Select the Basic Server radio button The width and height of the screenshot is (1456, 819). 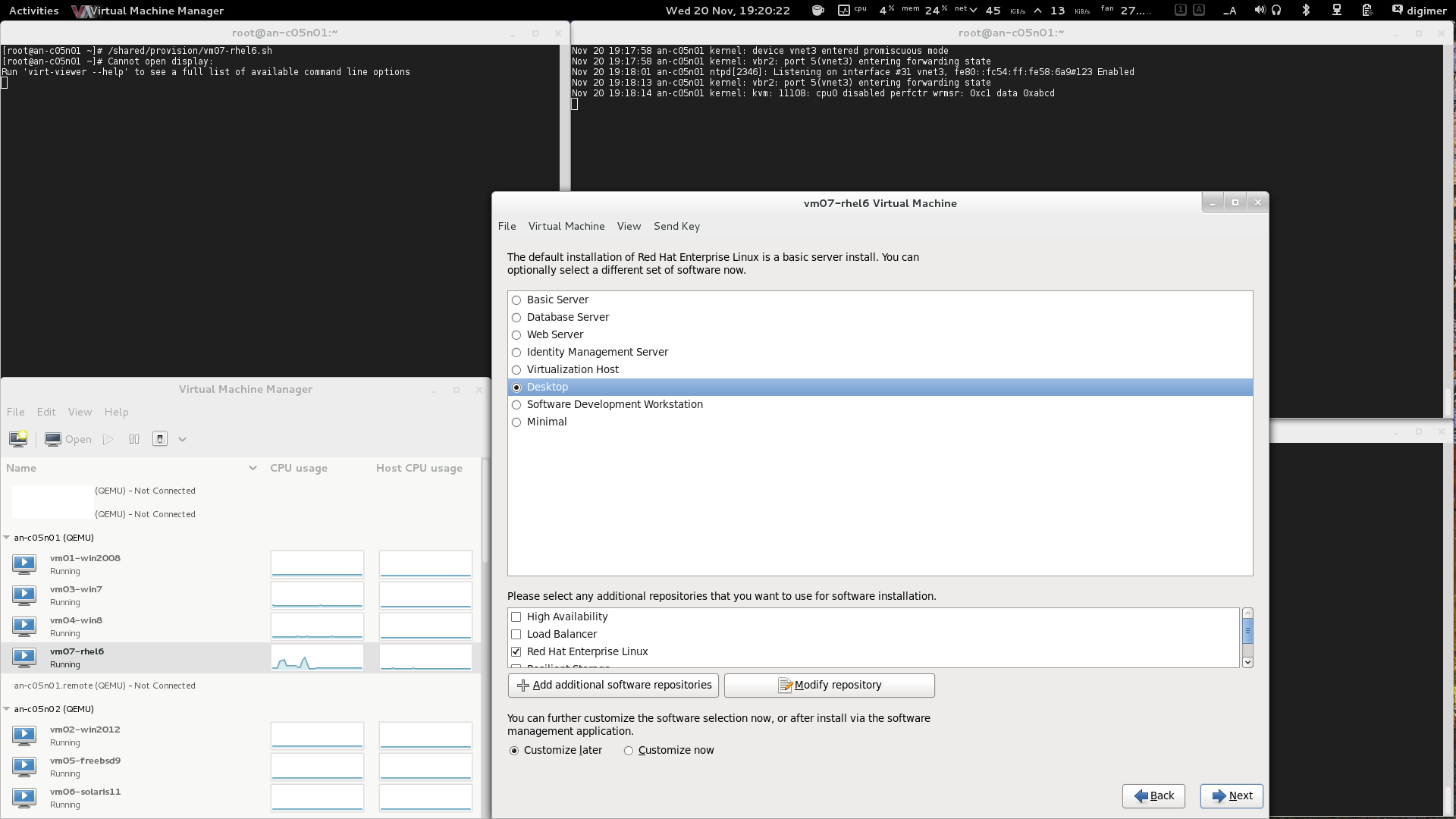click(516, 300)
